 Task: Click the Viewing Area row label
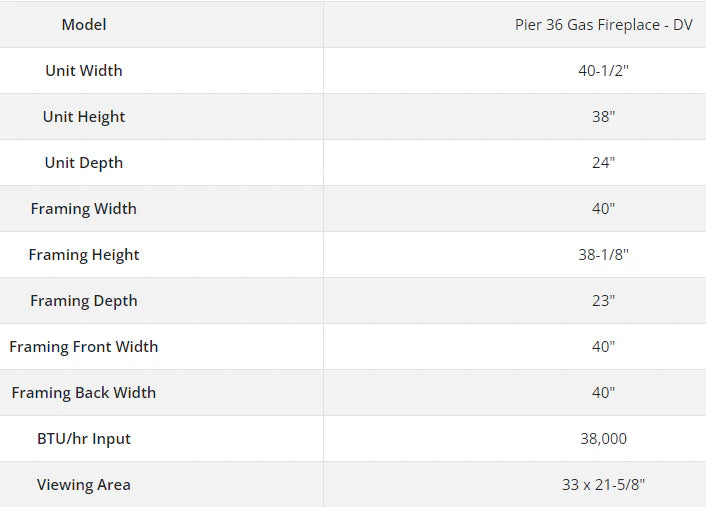(84, 484)
